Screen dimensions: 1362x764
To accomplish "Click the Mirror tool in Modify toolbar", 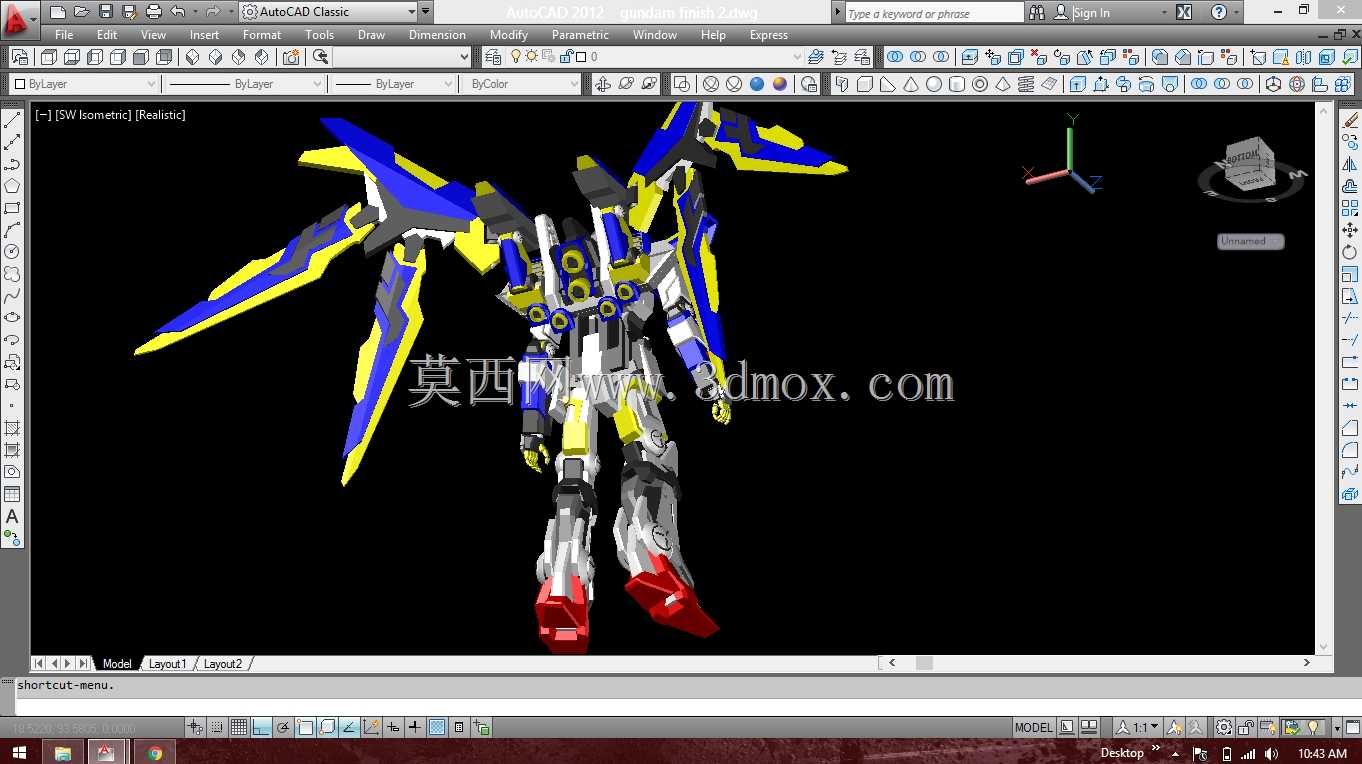I will tap(1350, 164).
